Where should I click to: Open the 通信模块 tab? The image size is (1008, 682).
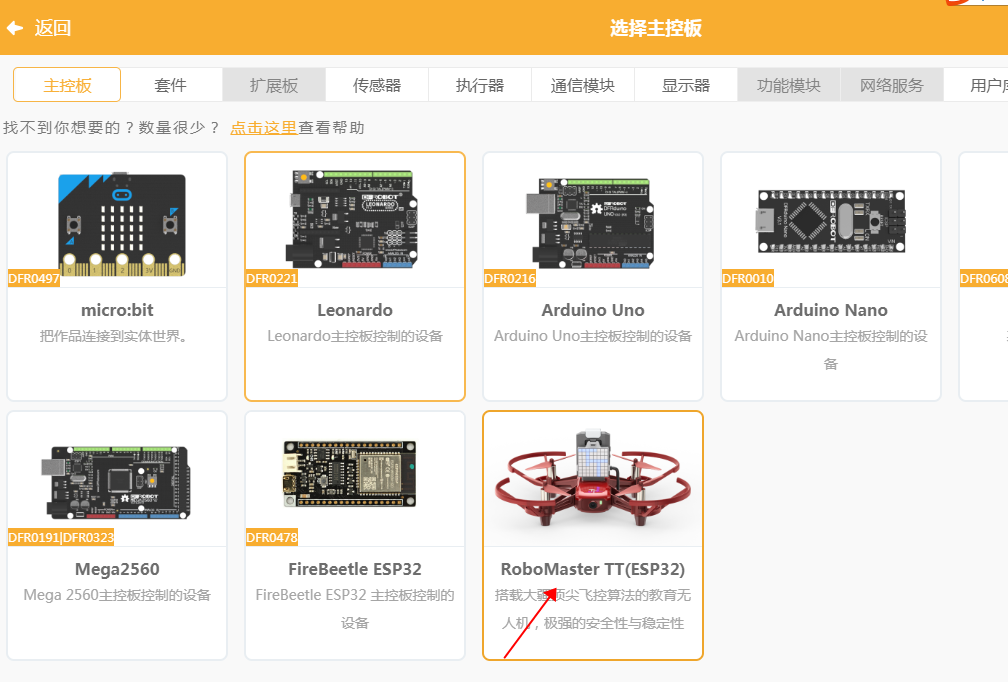click(582, 85)
